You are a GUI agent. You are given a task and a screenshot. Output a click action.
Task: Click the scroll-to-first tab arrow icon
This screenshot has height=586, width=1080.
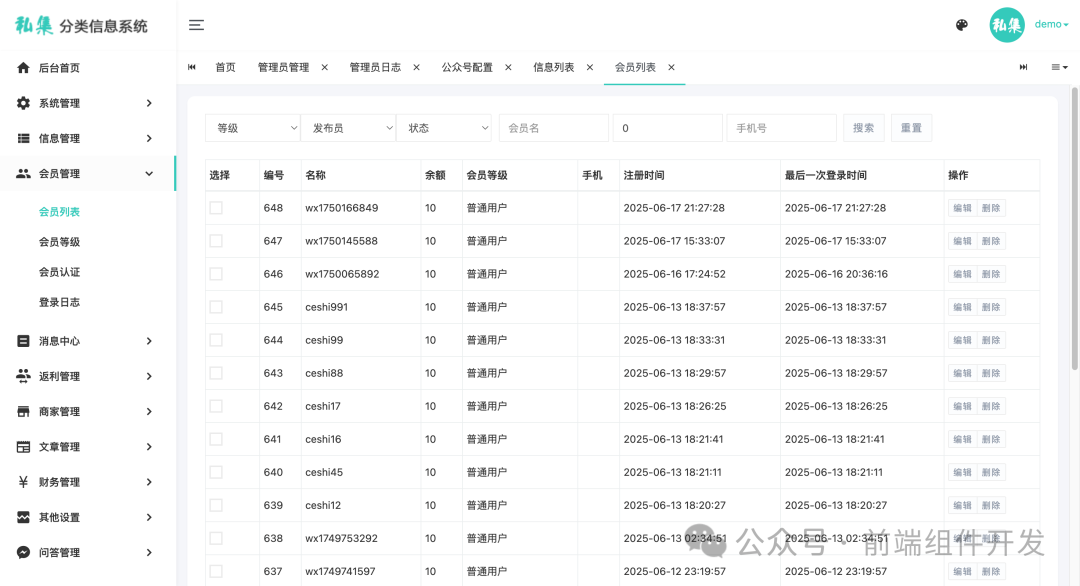191,67
